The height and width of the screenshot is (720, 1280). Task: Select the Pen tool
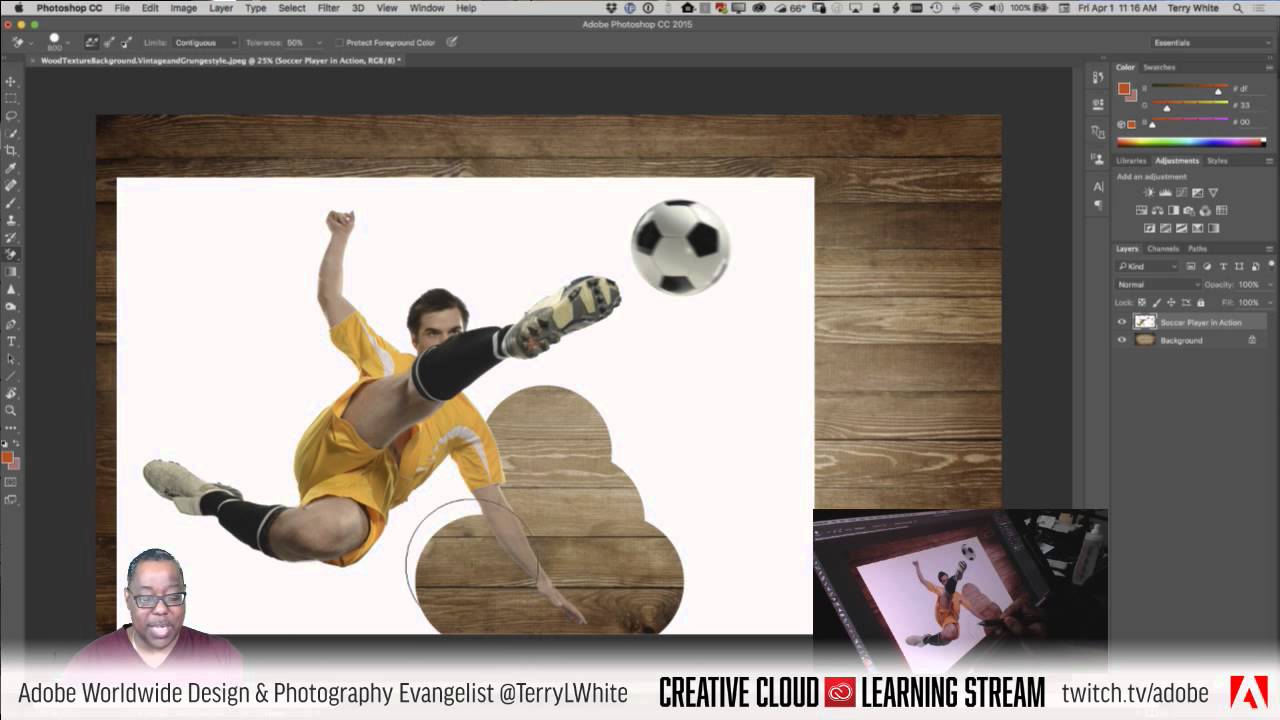pyautogui.click(x=11, y=324)
